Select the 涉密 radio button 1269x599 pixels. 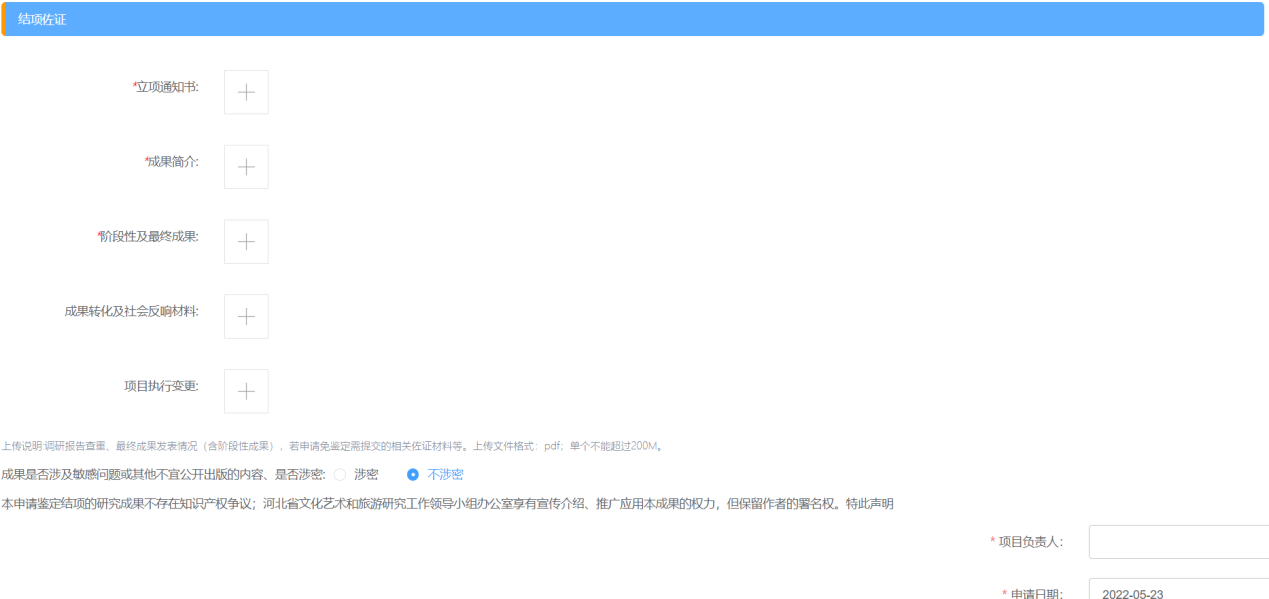point(340,475)
